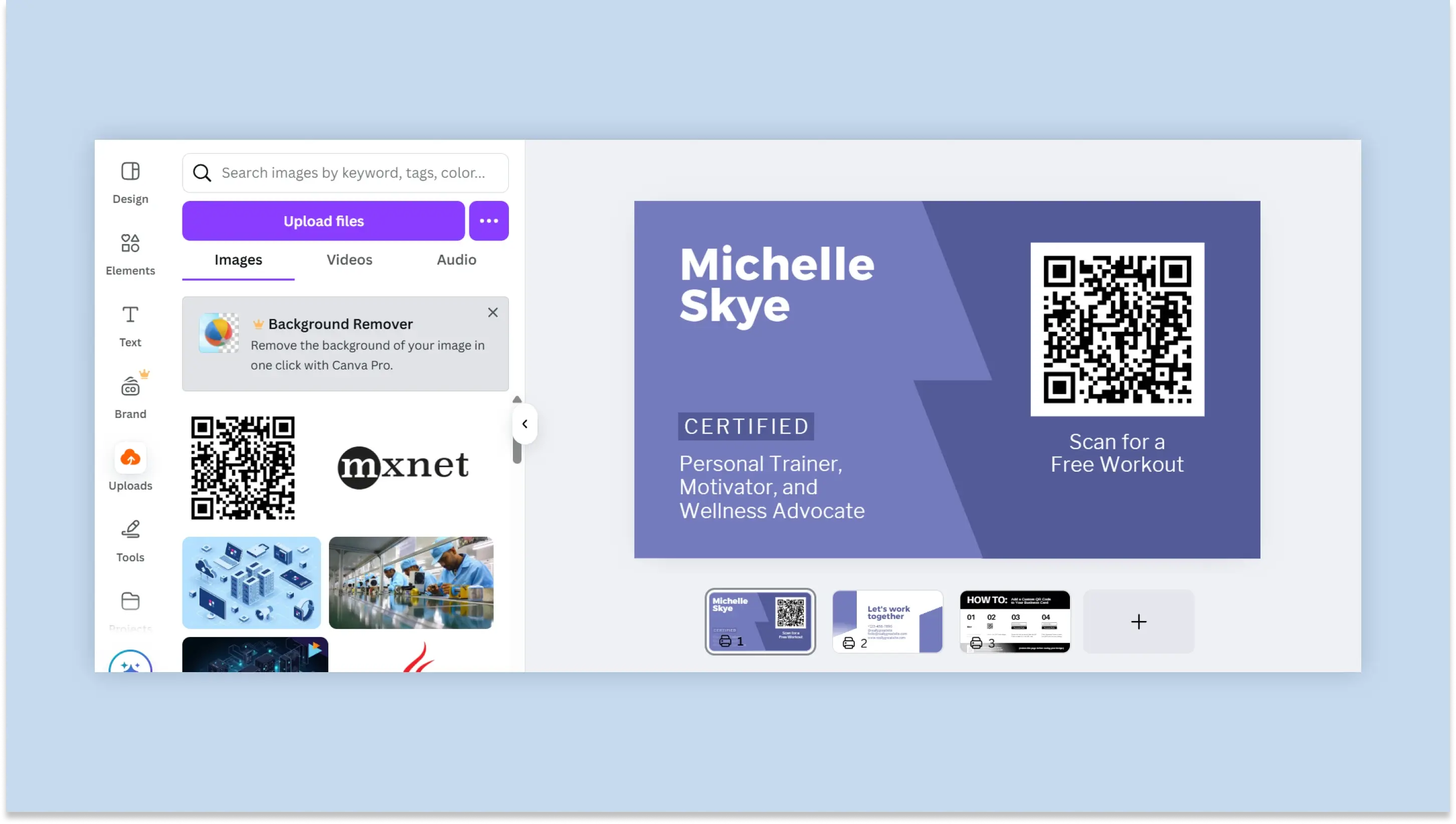Screen dimensions: 1456x824
Task: Select the dark circuit video thumbnail
Action: click(x=255, y=655)
